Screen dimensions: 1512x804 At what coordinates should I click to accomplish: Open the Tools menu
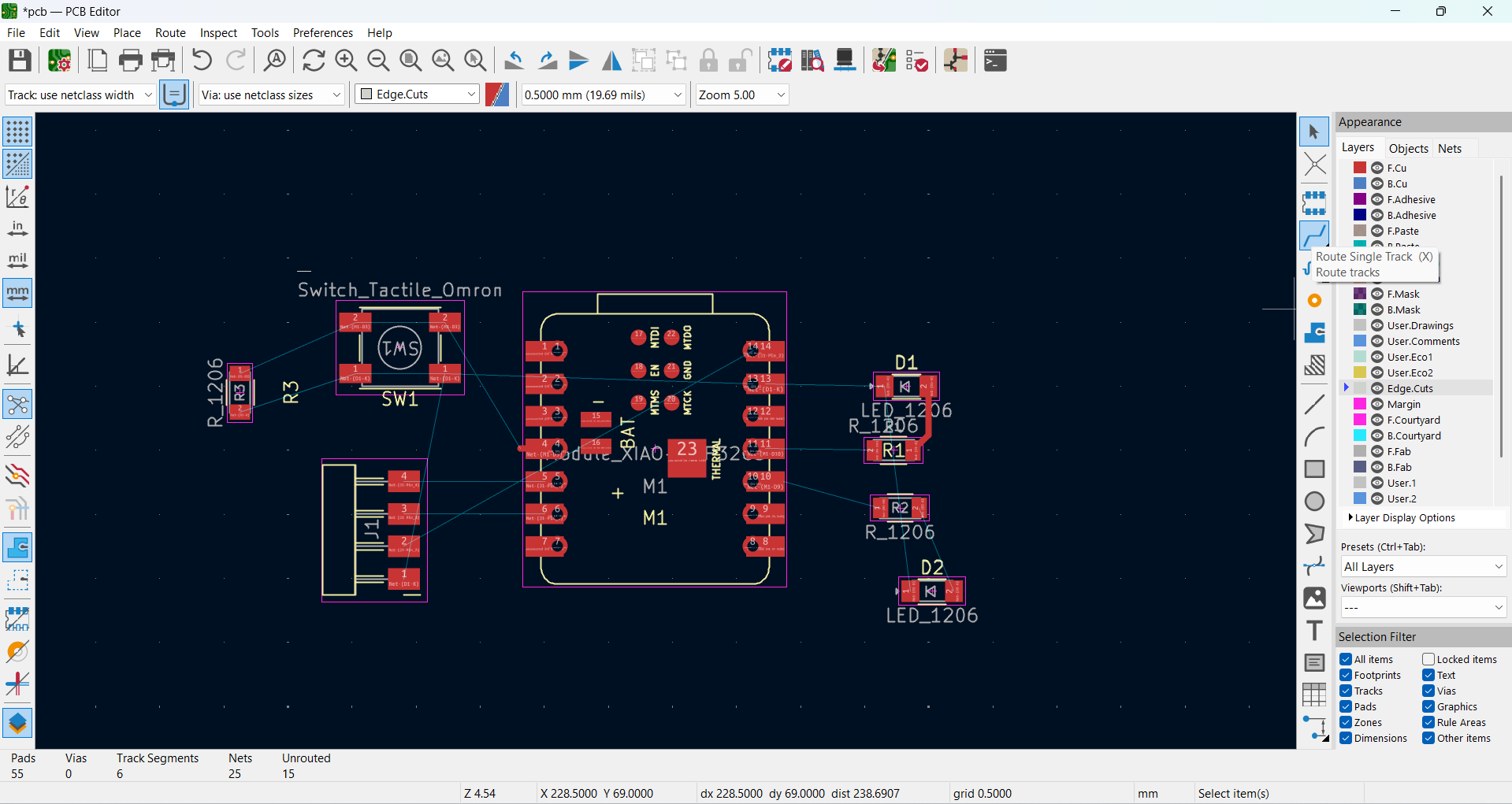click(x=265, y=32)
